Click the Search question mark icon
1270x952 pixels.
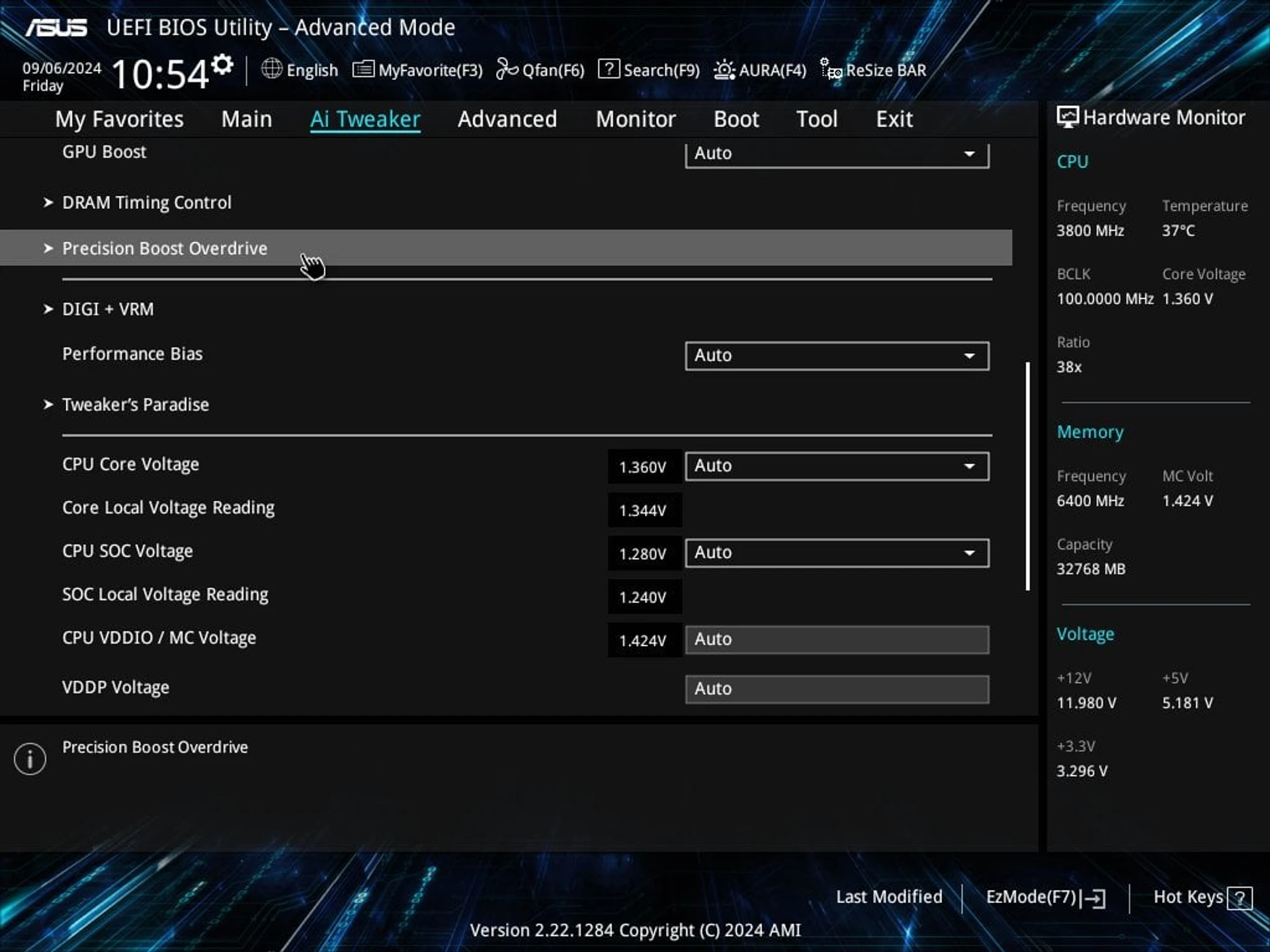tap(609, 69)
